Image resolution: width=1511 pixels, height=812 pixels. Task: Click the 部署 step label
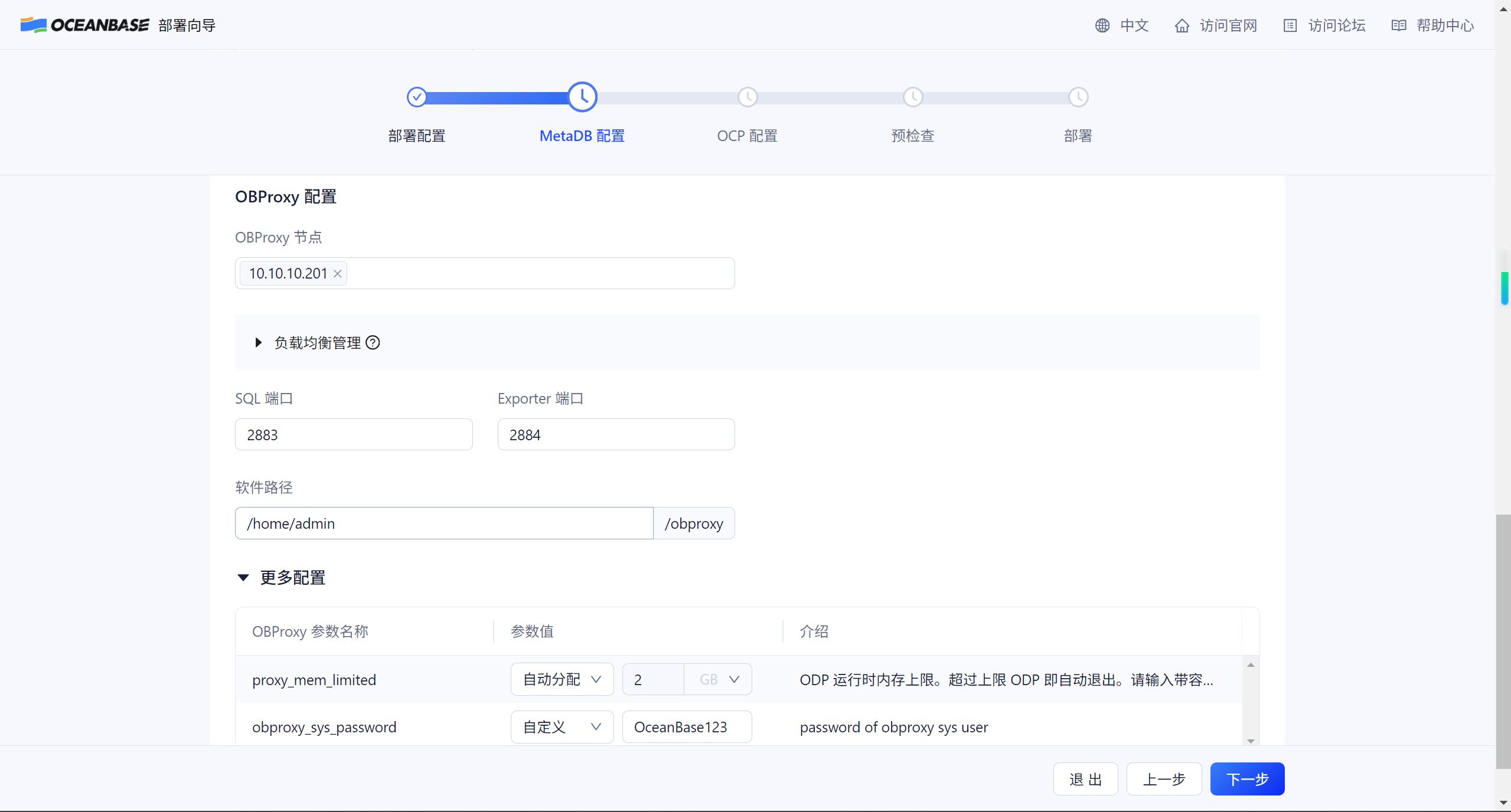click(1078, 136)
